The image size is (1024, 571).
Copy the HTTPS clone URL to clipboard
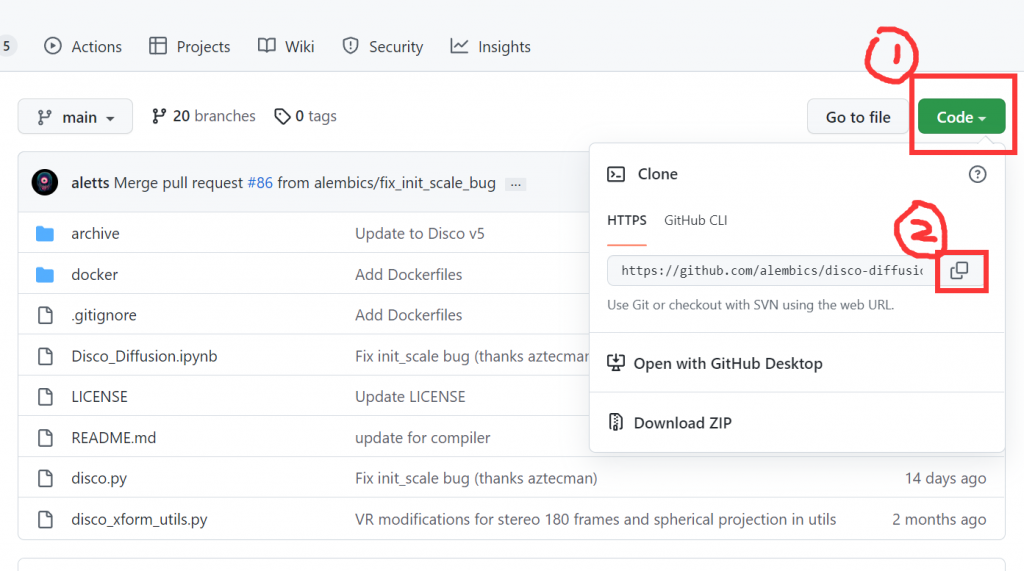(959, 271)
